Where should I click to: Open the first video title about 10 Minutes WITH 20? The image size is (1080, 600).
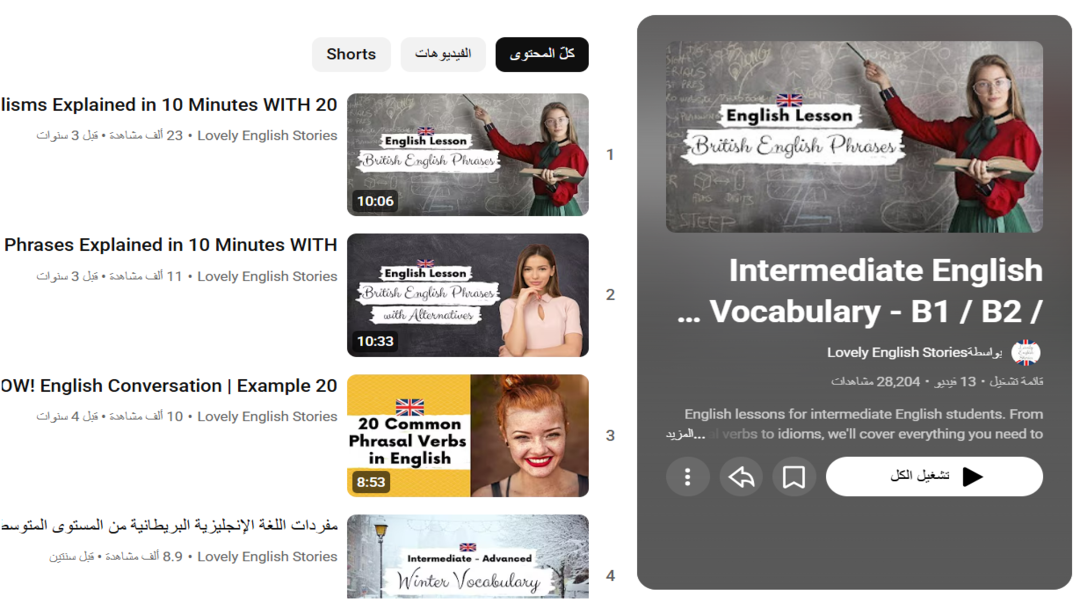click(168, 105)
